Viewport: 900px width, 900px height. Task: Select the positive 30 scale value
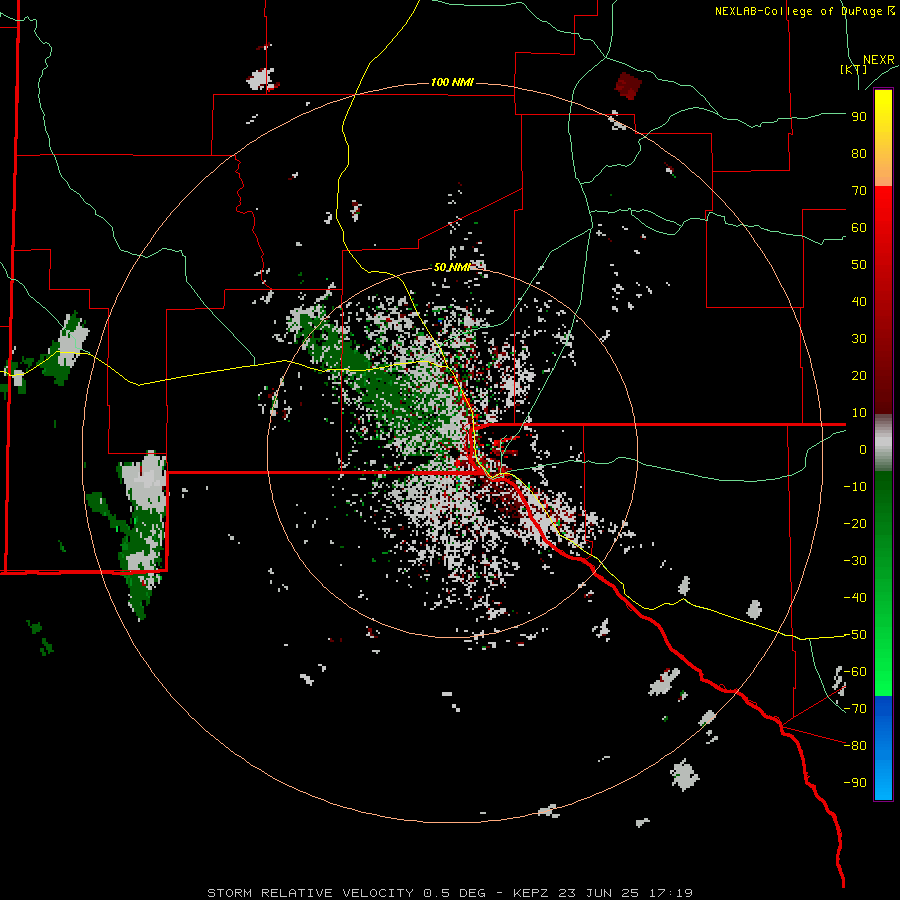point(859,339)
